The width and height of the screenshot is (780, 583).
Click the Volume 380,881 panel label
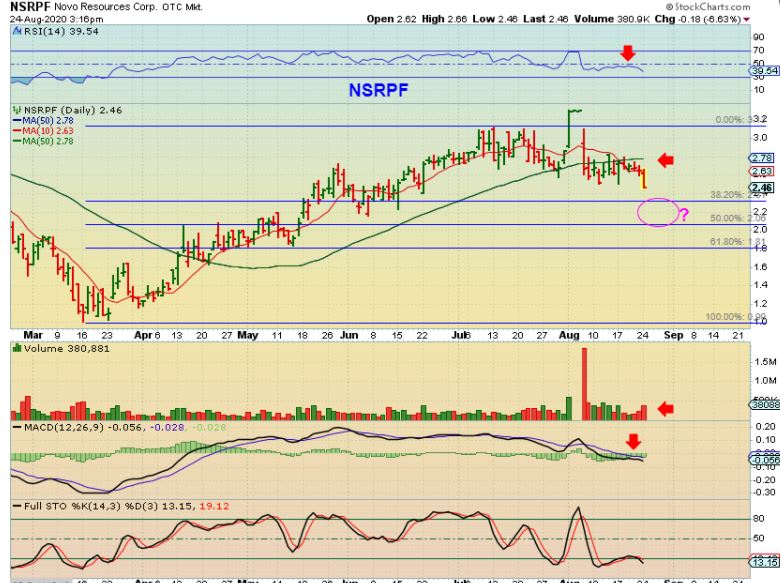67,348
